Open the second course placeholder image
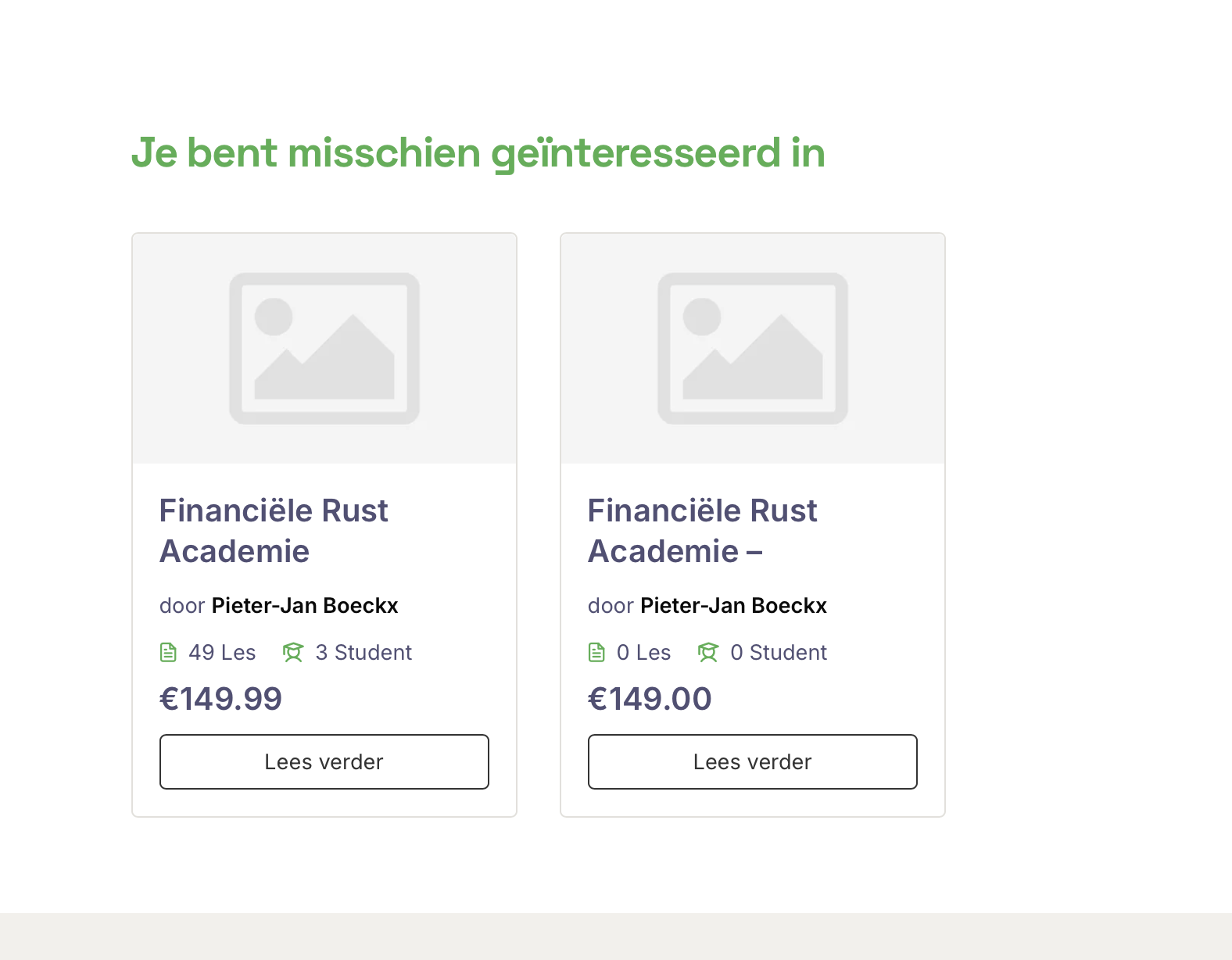The width and height of the screenshot is (1232, 960). 753,349
